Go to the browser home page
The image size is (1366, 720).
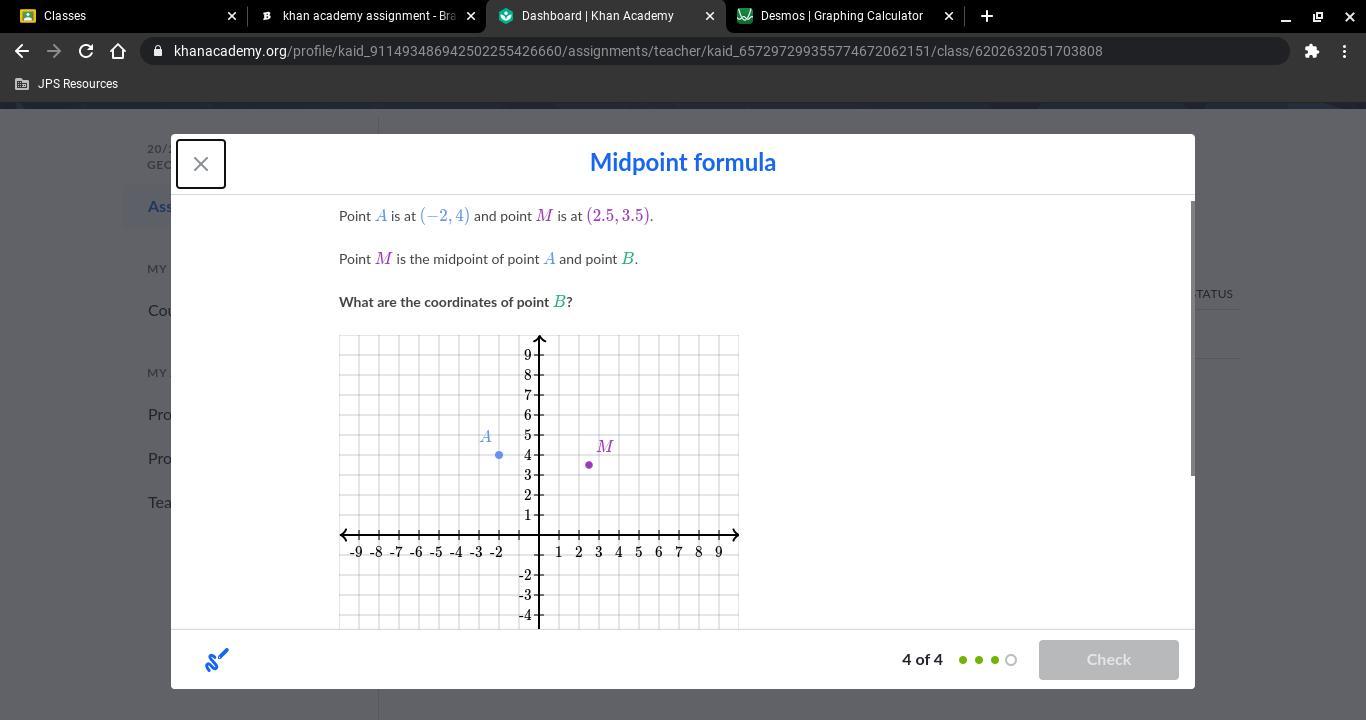[118, 51]
